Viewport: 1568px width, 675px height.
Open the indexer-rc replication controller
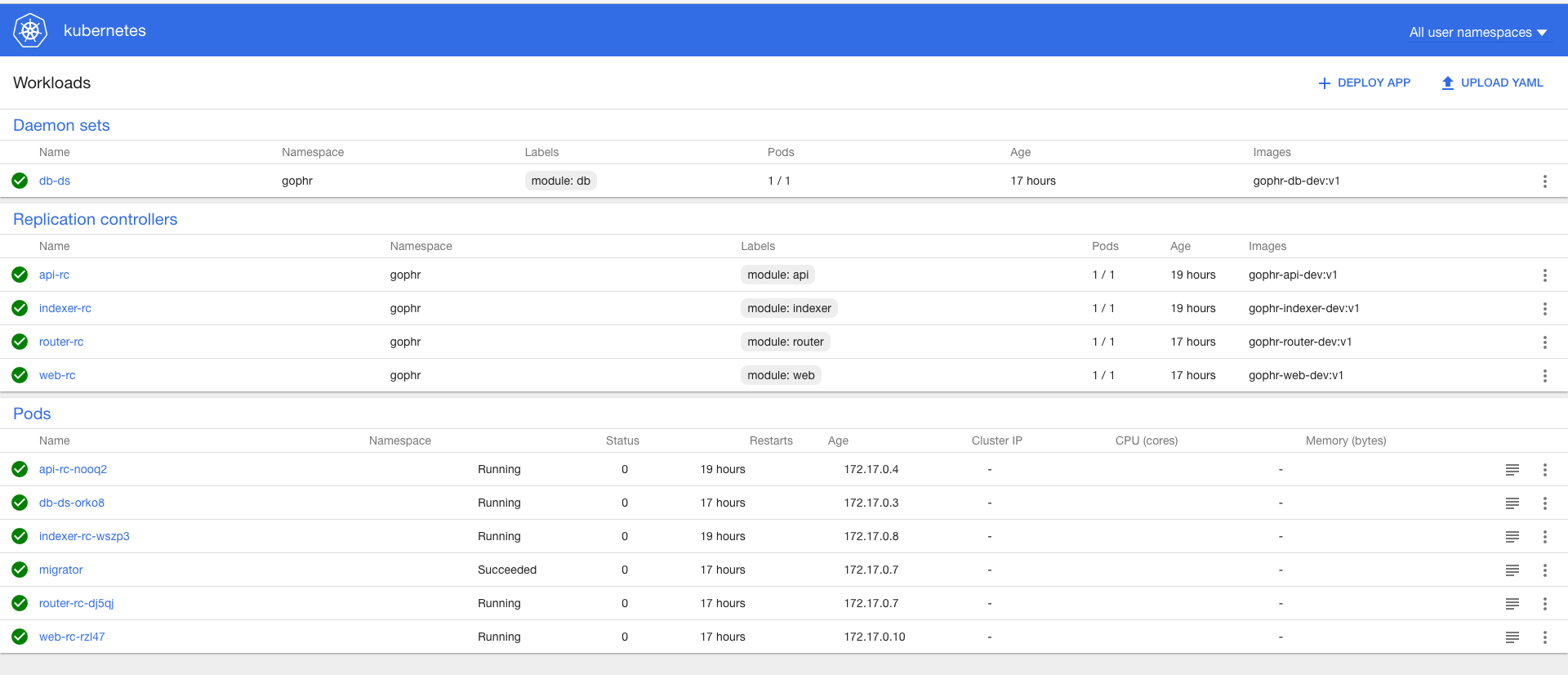65,308
